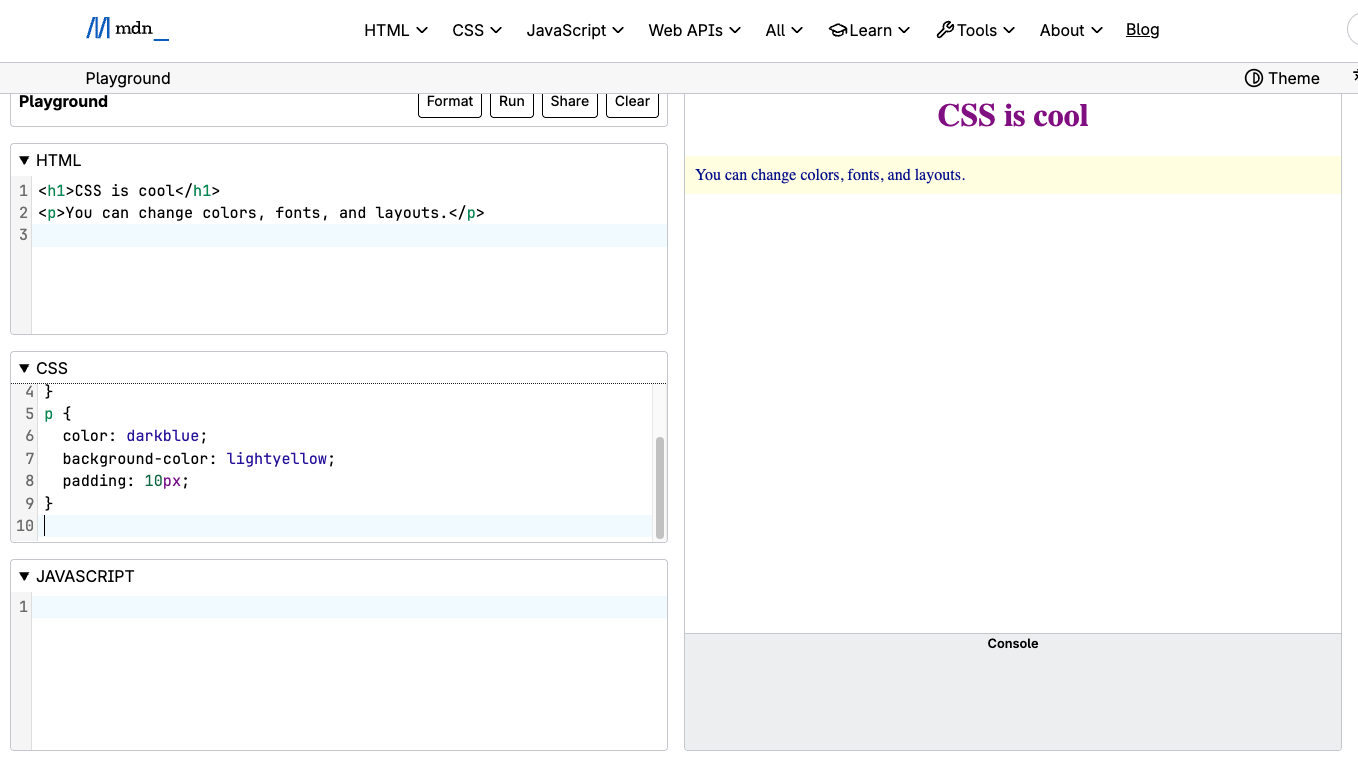Image resolution: width=1358 pixels, height=761 pixels.
Task: Share the playground code
Action: (x=570, y=102)
